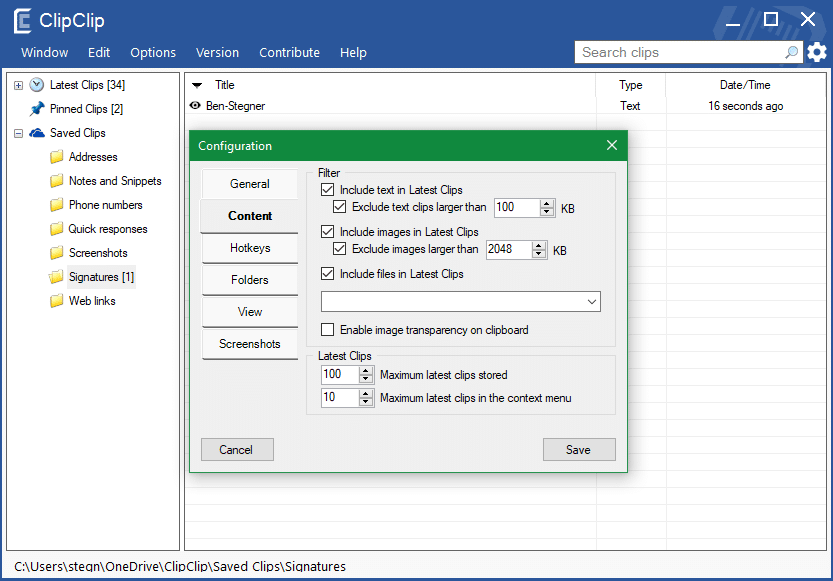This screenshot has height=581, width=833.
Task: Select the Addresses folder label
Action: [93, 157]
